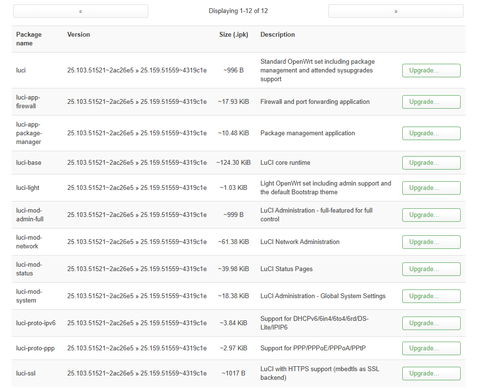Image resolution: width=480 pixels, height=389 pixels.
Task: Click 'LuCI with HTTPS support' description
Action: tap(319, 373)
